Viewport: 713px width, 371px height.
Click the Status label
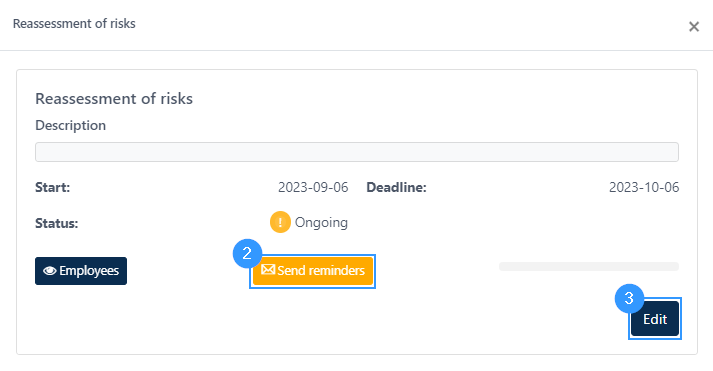pos(56,223)
